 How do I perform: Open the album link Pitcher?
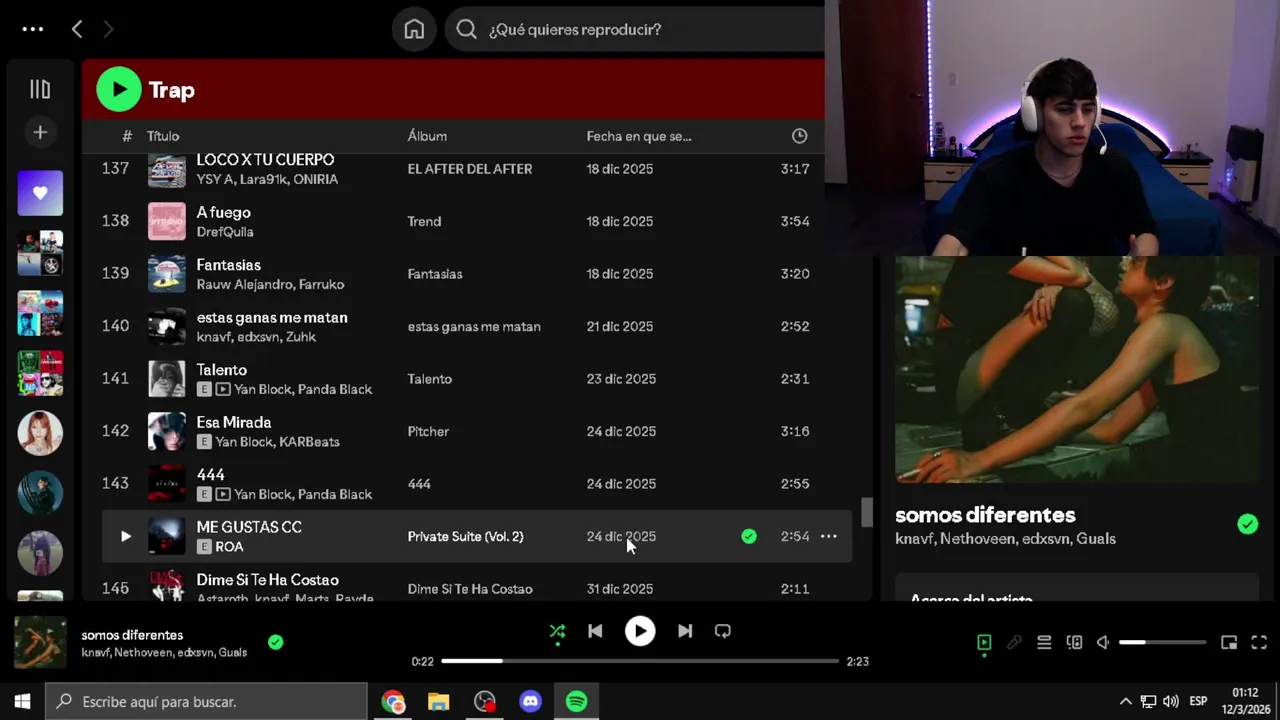[428, 431]
